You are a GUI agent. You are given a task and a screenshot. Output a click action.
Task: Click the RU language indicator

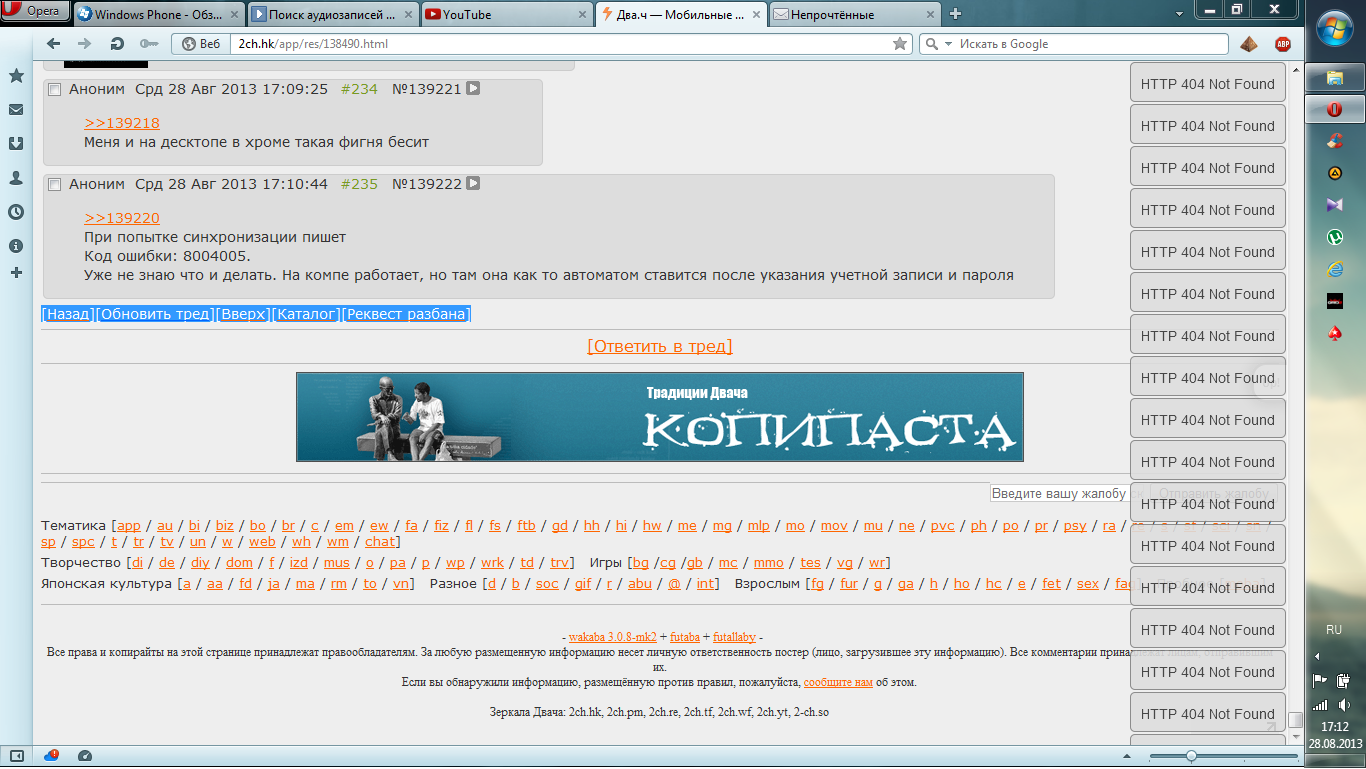(1334, 630)
